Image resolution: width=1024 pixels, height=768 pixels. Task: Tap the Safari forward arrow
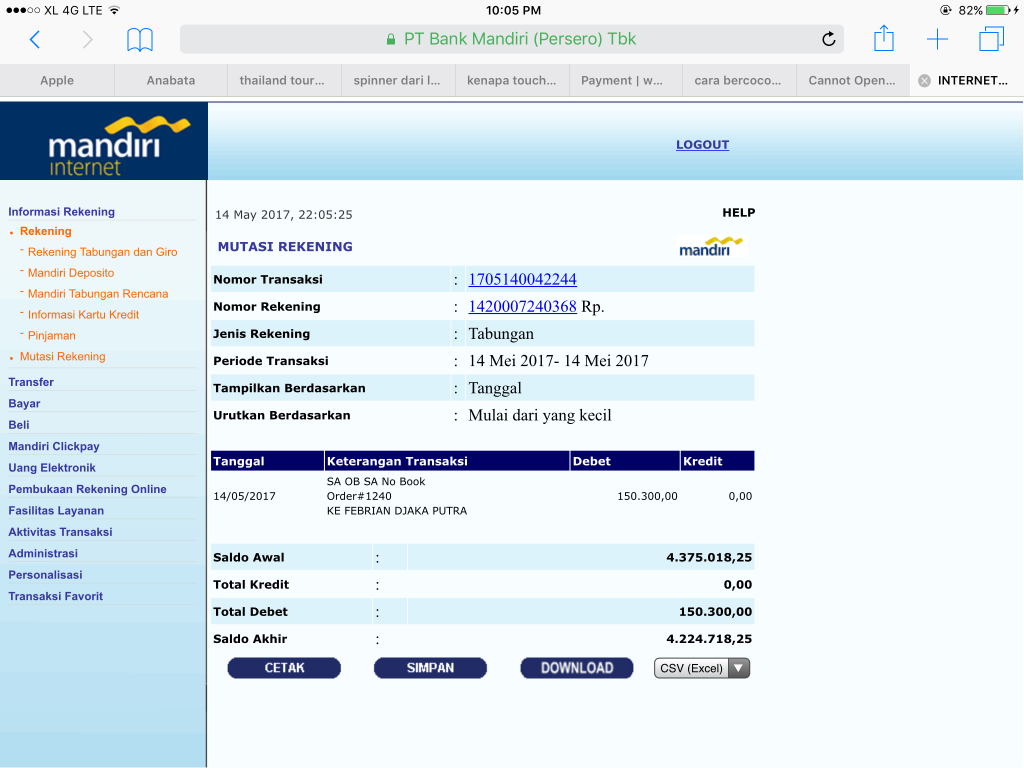point(88,40)
